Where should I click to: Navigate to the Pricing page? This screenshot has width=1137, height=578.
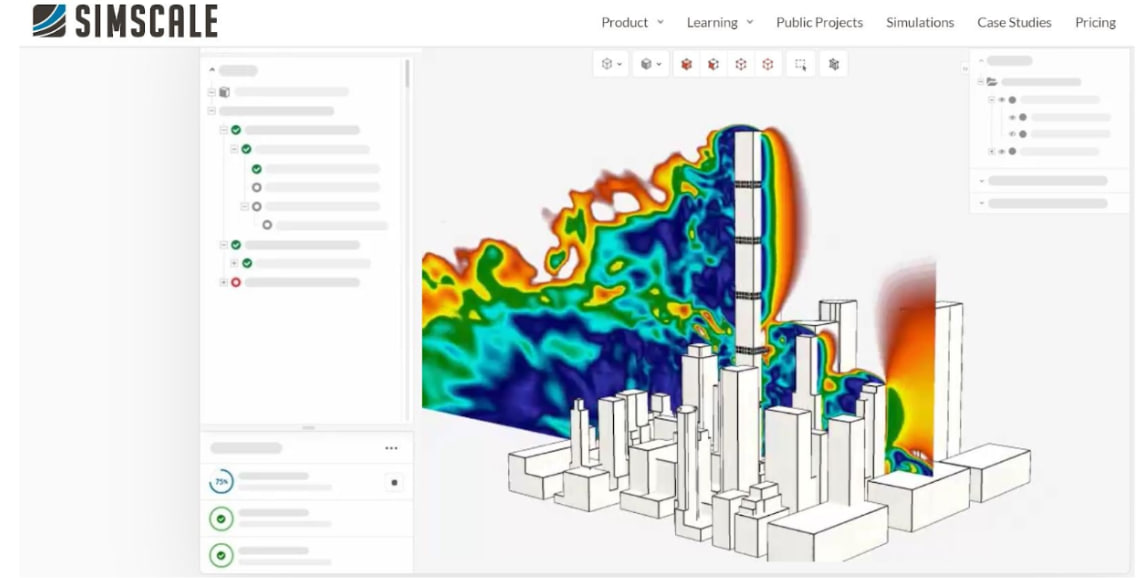pos(1095,22)
